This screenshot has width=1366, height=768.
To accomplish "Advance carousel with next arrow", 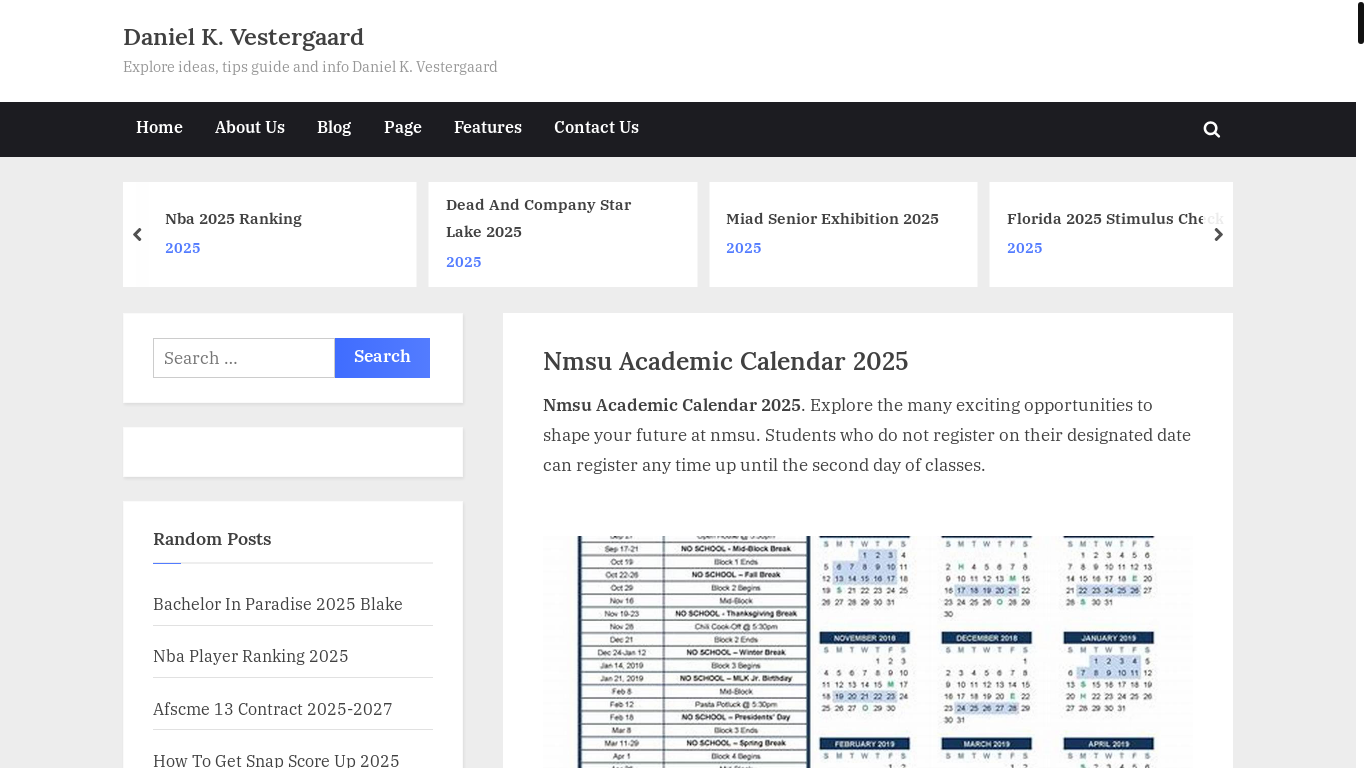I will tap(1218, 235).
